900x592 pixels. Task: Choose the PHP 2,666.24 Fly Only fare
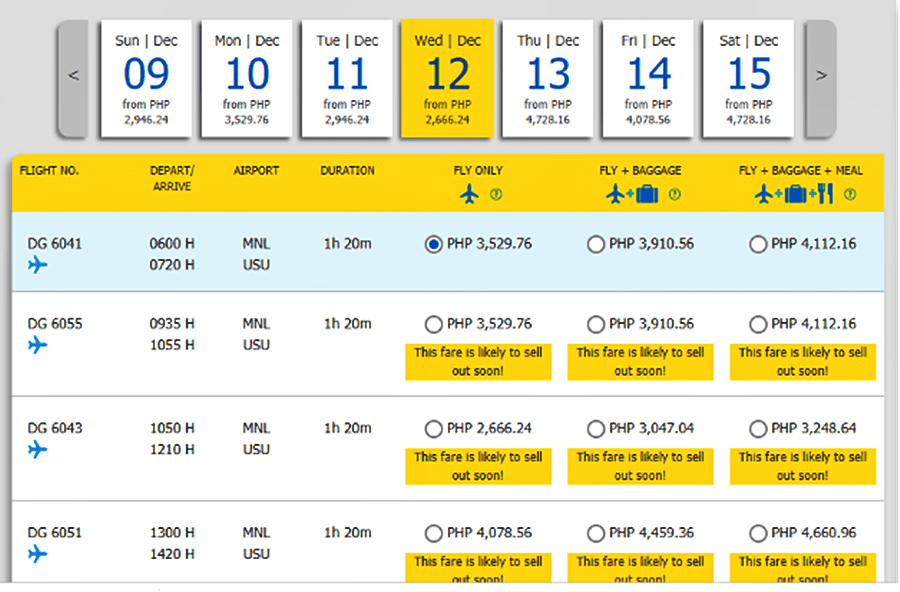click(x=433, y=429)
